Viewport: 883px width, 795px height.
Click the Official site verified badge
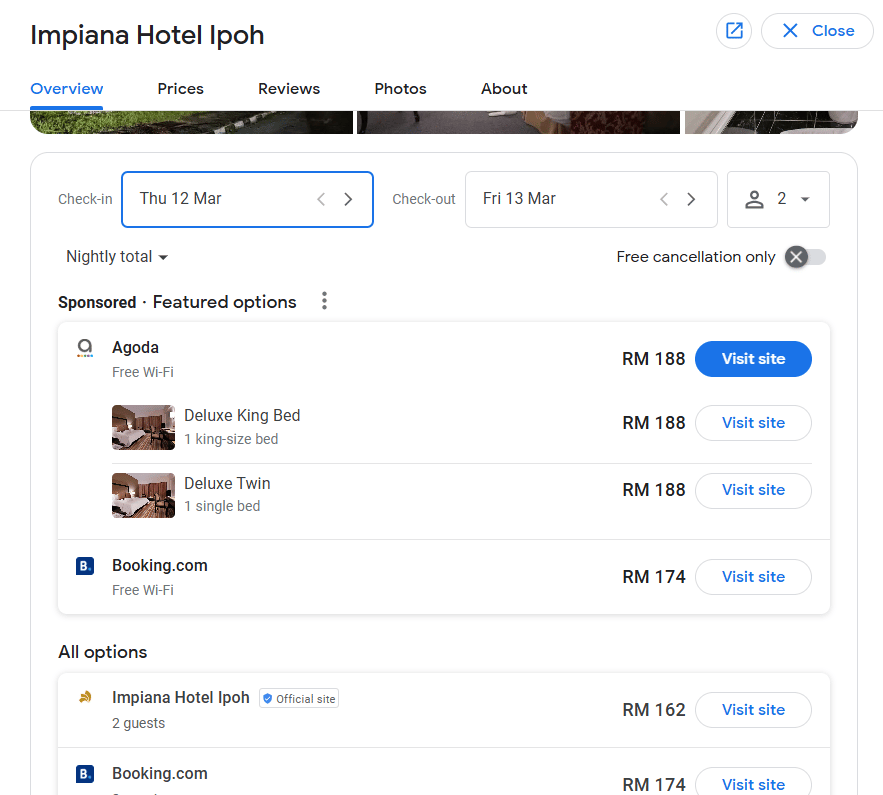(x=299, y=699)
